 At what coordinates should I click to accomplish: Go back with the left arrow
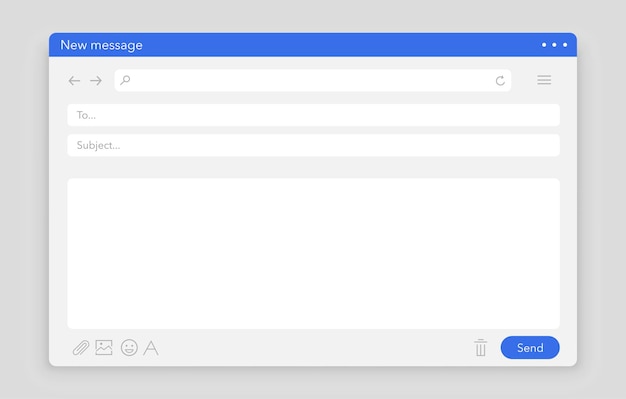pos(74,81)
